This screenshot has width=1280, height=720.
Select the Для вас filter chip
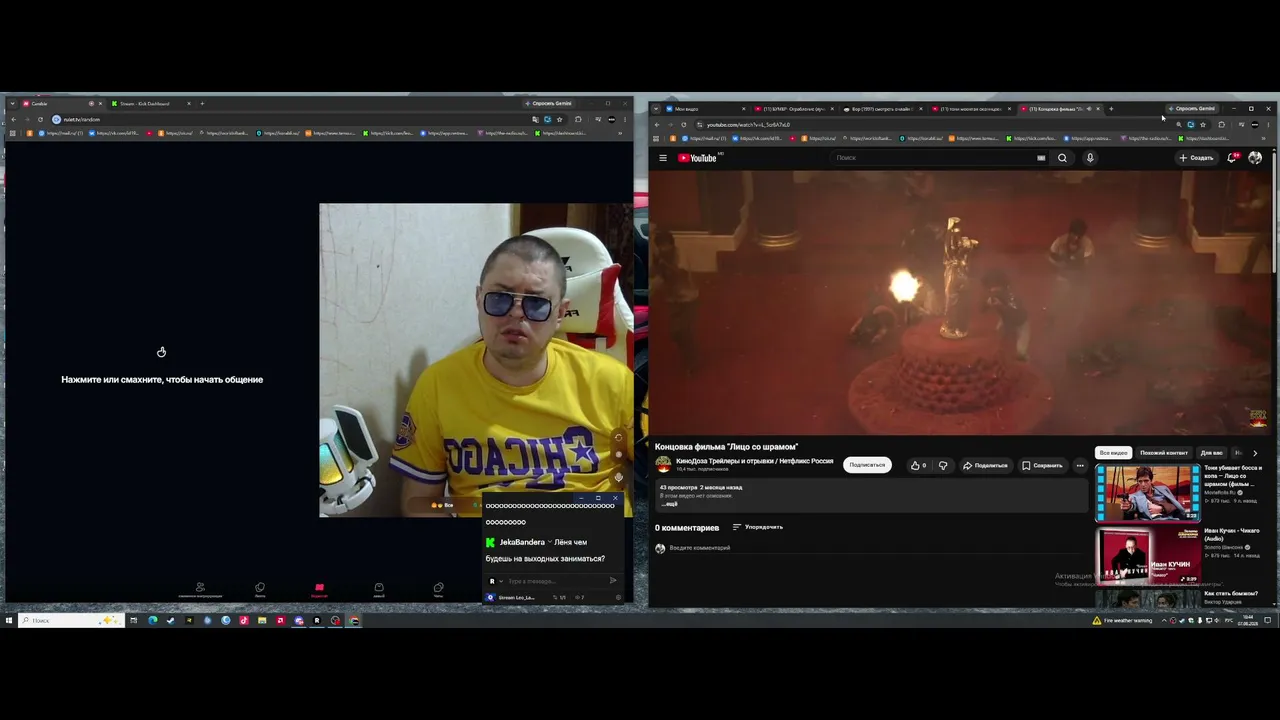[x=1212, y=453]
